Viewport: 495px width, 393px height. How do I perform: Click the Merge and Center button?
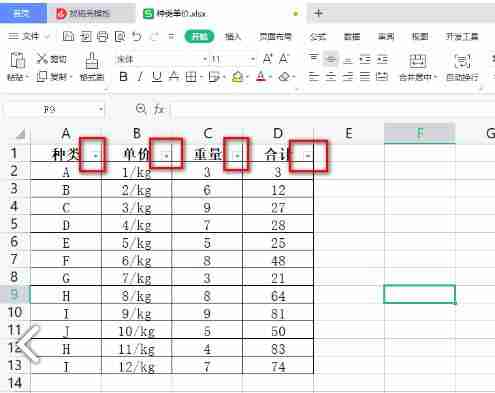coord(417,68)
